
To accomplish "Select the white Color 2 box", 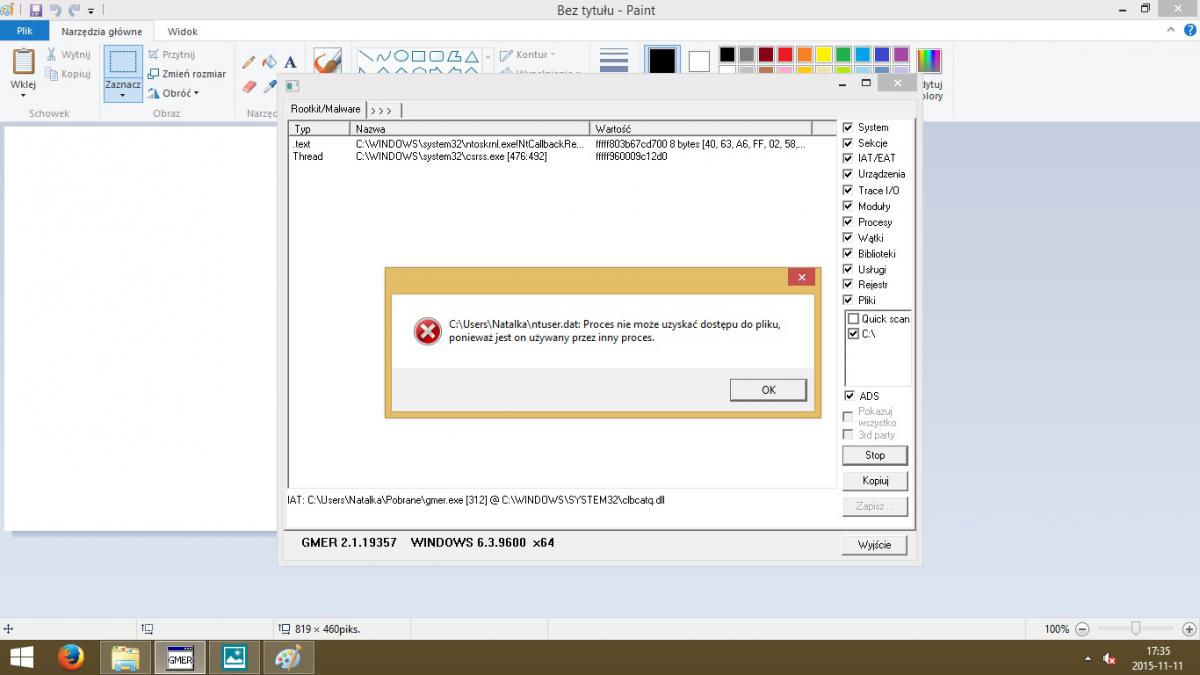I will pyautogui.click(x=698, y=61).
